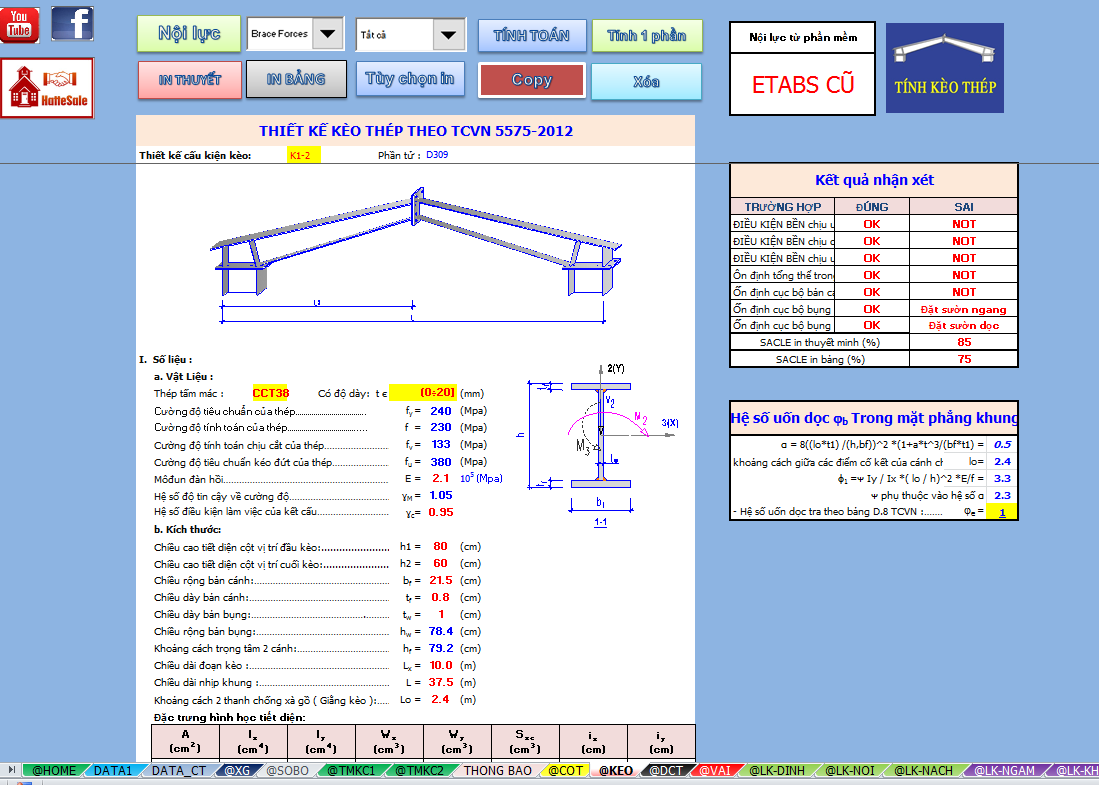
Task: Click the last-sheet navigation arrow
Action: click(11, 770)
